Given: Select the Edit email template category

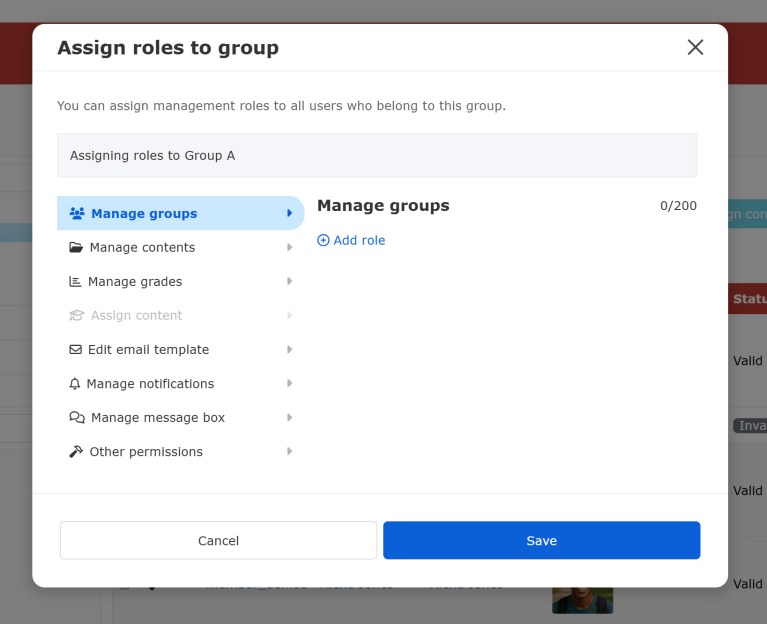Looking at the screenshot, I should pos(180,350).
